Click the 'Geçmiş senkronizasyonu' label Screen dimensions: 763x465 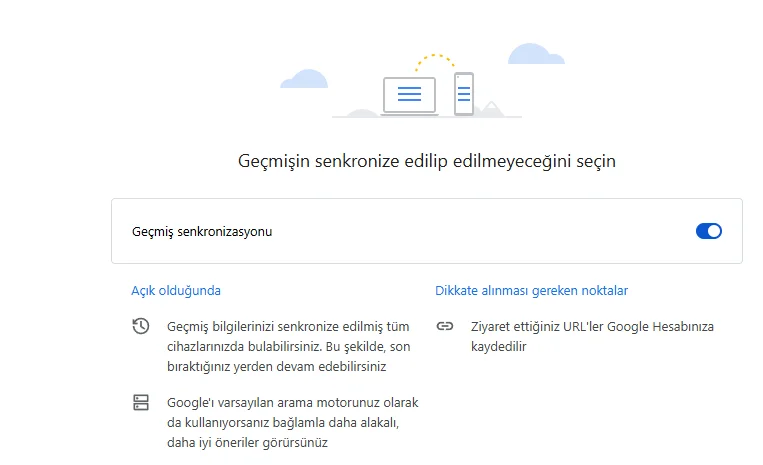202,232
